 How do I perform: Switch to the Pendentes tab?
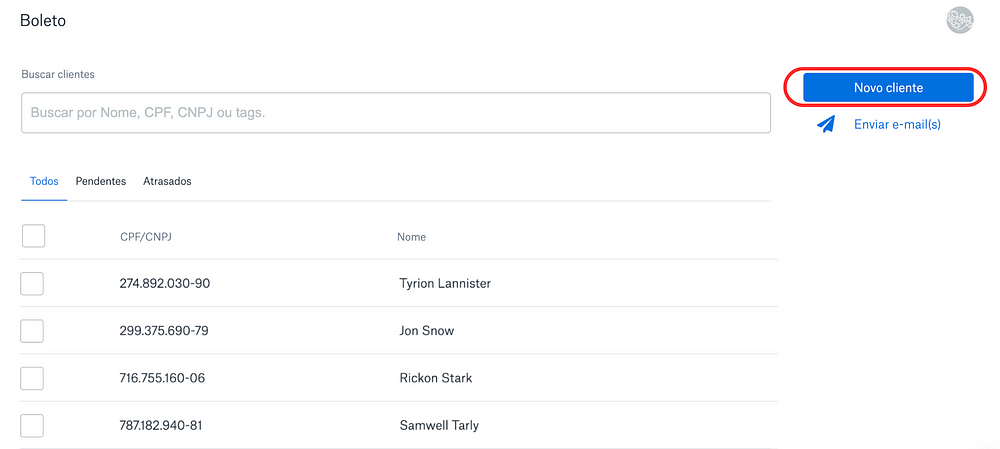pos(101,181)
